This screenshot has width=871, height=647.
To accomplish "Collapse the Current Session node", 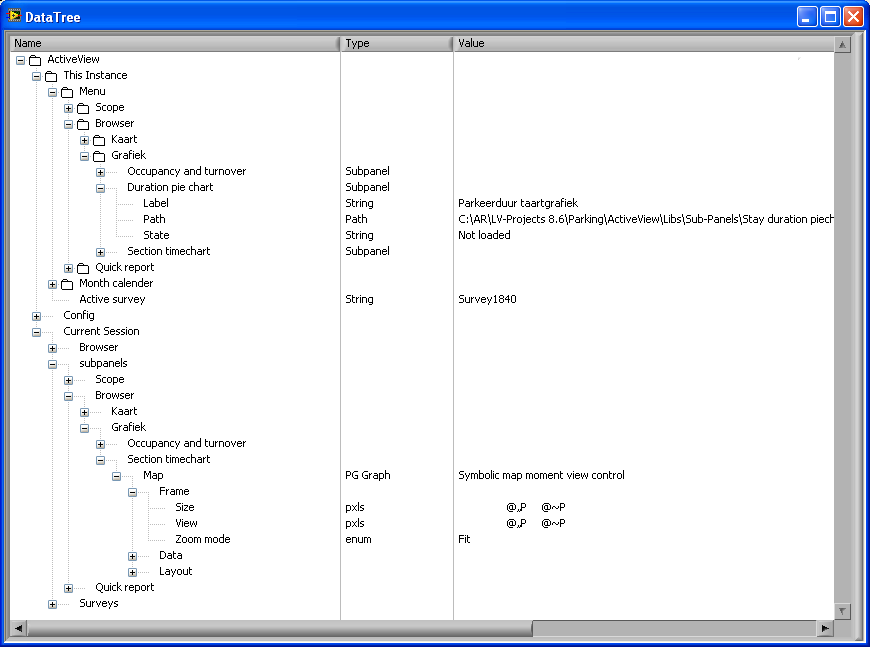I will click(x=37, y=332).
